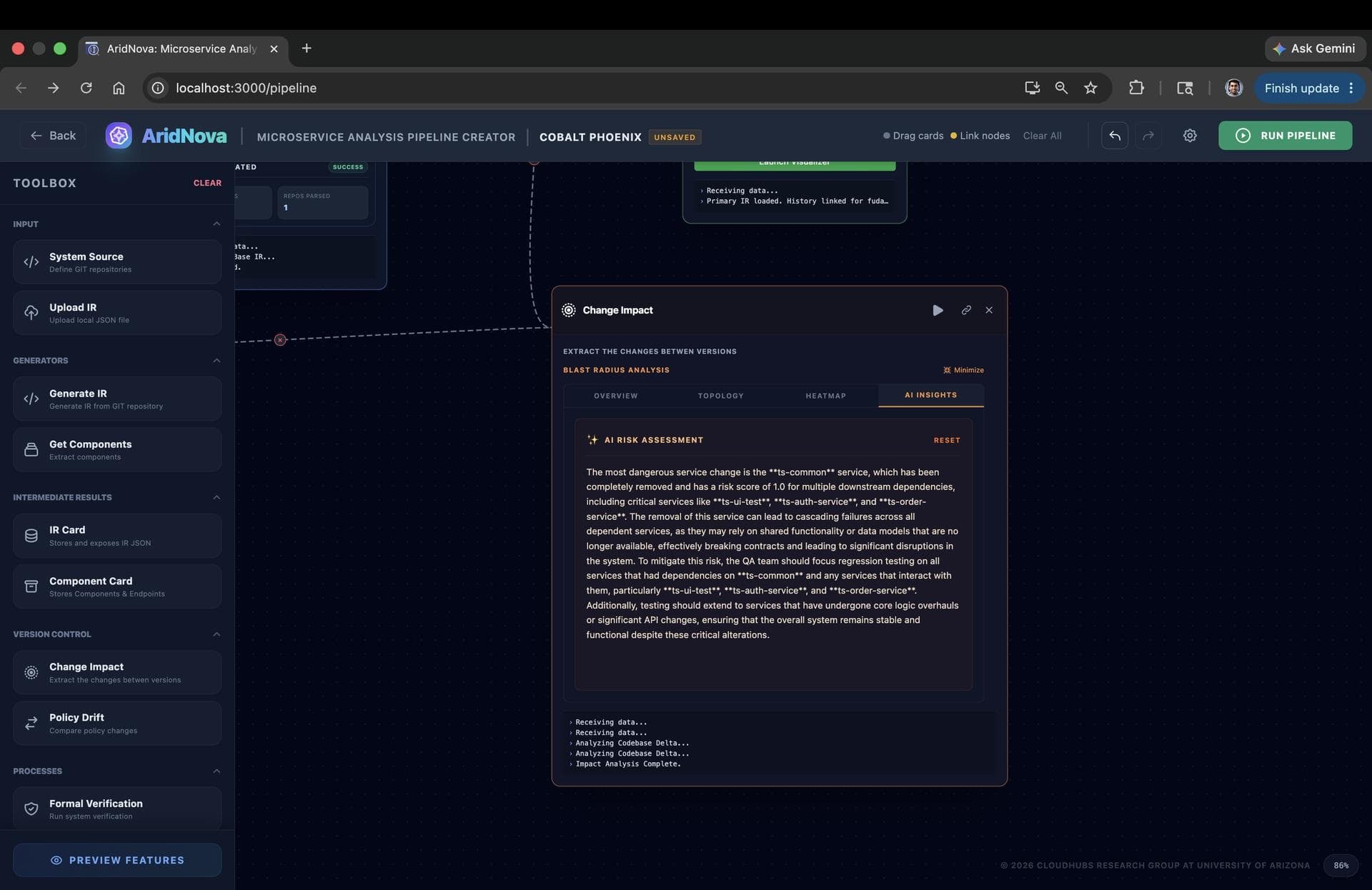This screenshot has height=890, width=1372.
Task: Remove the dashed connection via red marker
Action: [280, 340]
